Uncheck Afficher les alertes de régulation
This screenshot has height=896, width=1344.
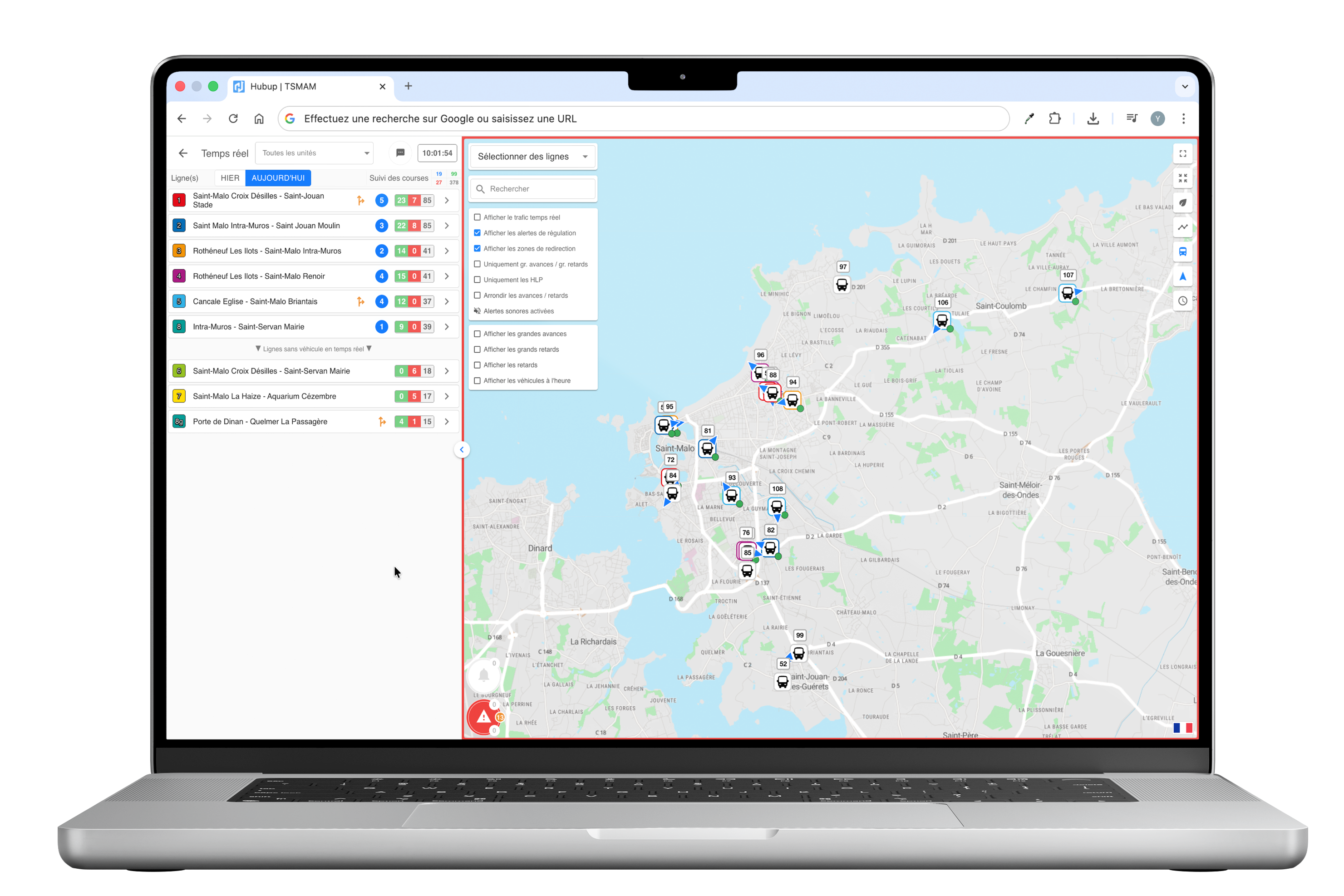click(477, 232)
